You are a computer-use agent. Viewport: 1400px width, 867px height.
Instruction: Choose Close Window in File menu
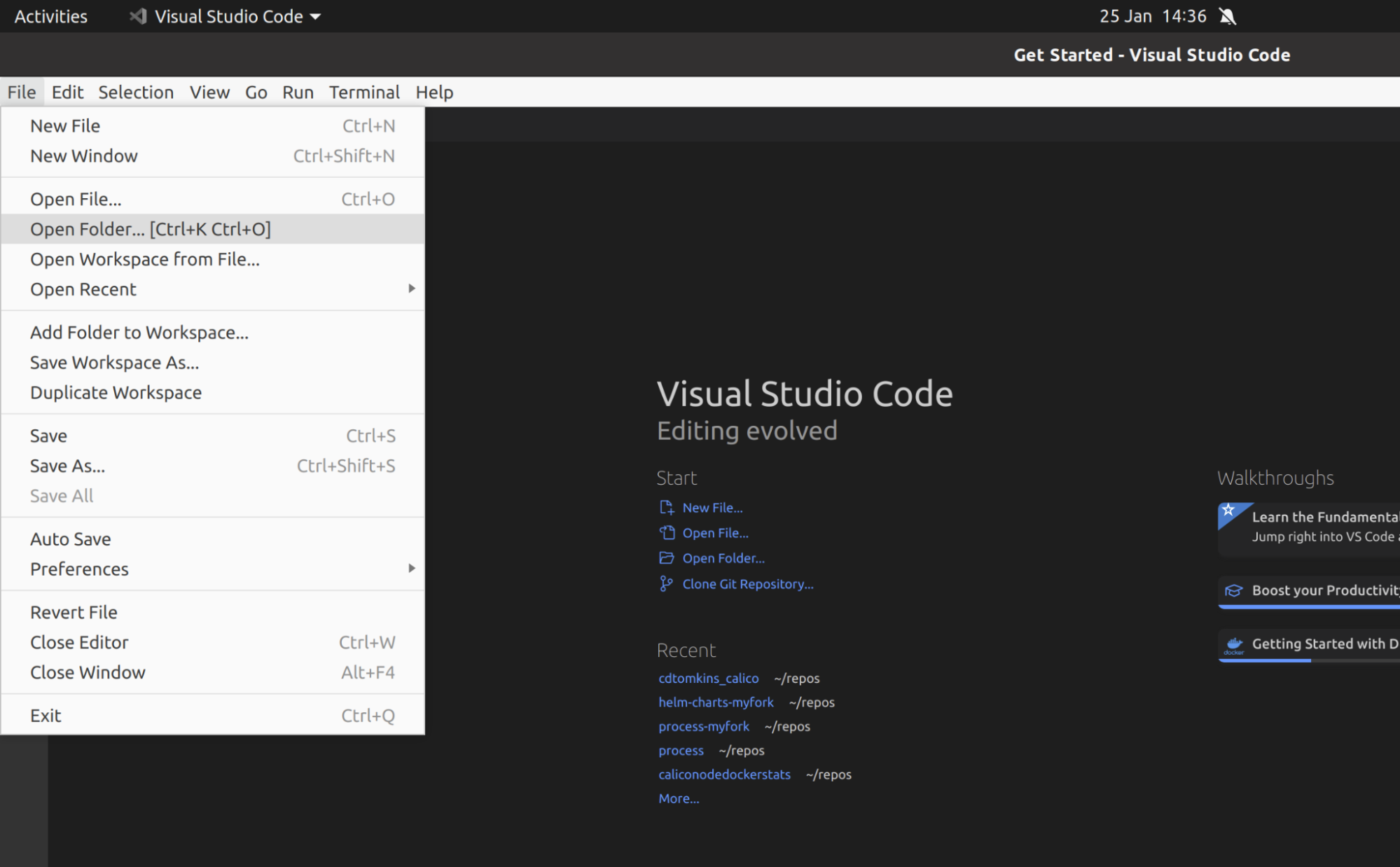tap(212, 673)
